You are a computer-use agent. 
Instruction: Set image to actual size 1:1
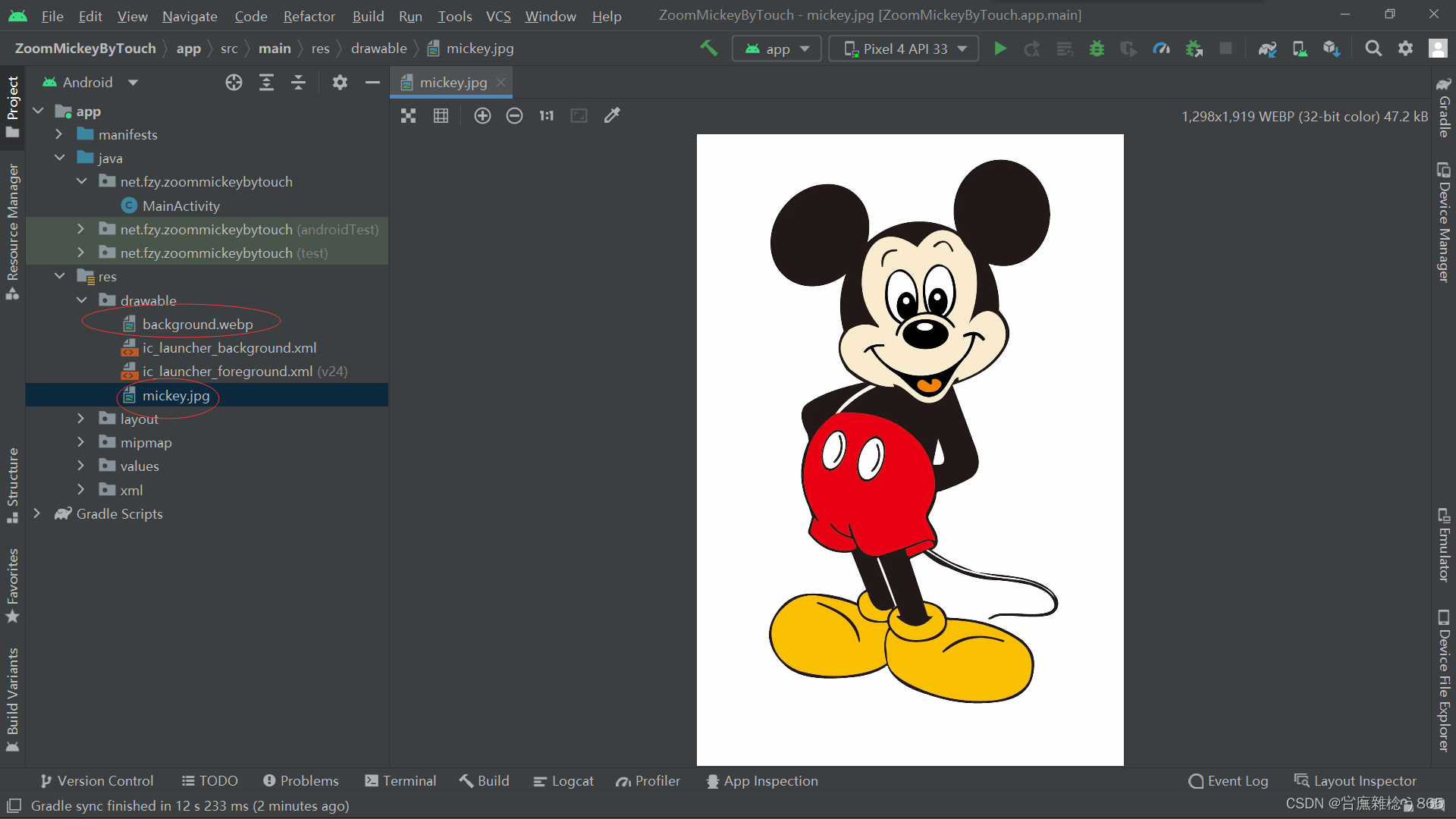pos(547,115)
